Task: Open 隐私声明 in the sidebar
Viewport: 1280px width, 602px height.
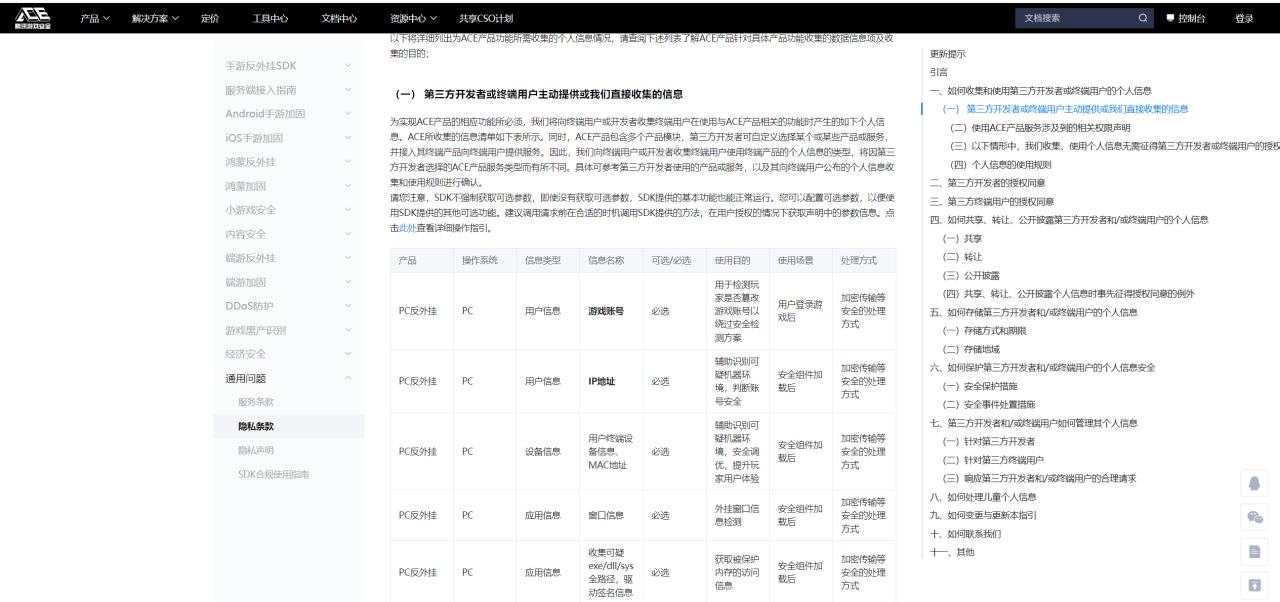Action: coord(256,450)
